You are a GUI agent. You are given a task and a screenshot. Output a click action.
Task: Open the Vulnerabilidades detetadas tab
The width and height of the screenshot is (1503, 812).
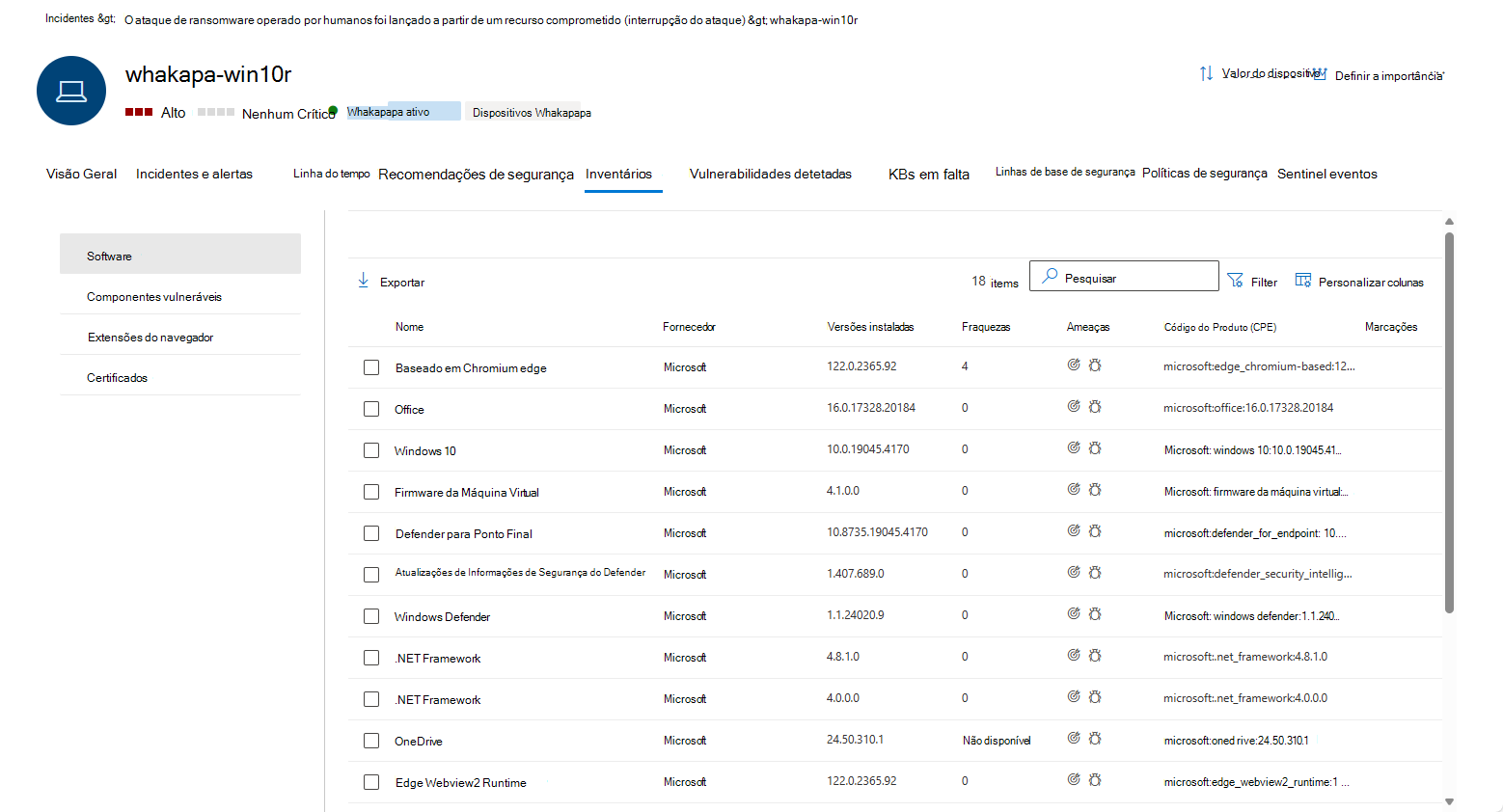(771, 174)
